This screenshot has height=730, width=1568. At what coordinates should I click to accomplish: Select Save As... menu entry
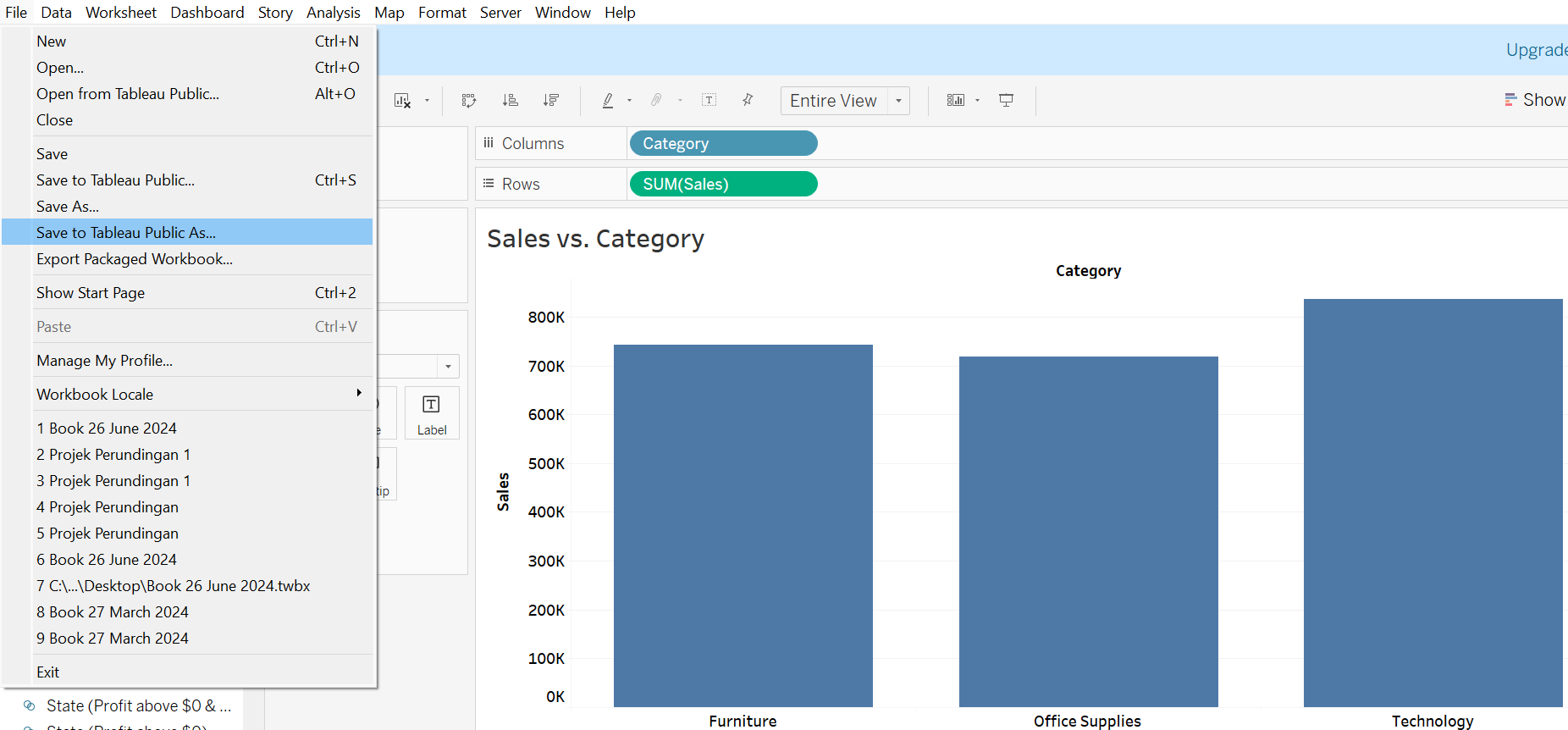(x=187, y=207)
